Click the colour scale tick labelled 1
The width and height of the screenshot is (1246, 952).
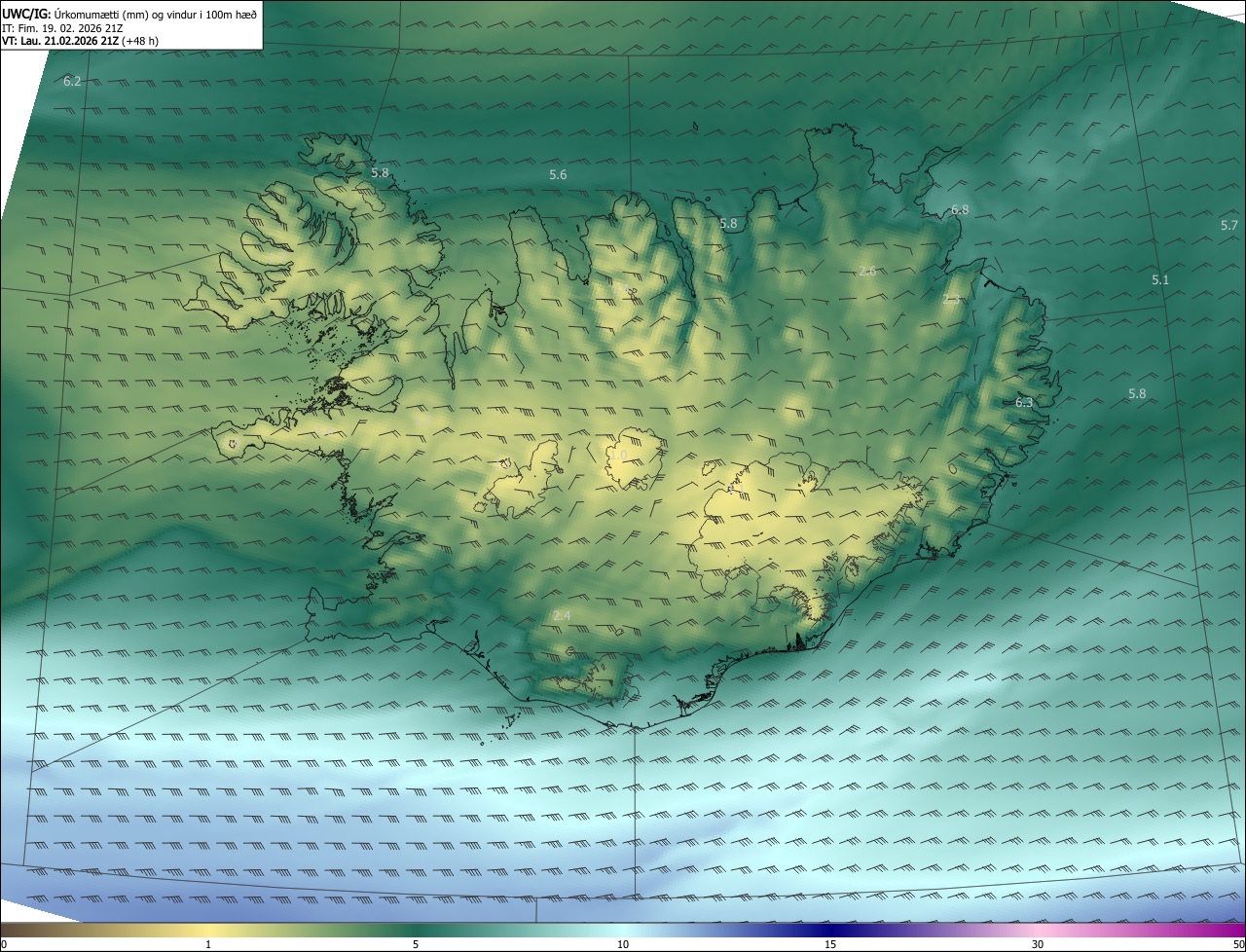click(208, 944)
